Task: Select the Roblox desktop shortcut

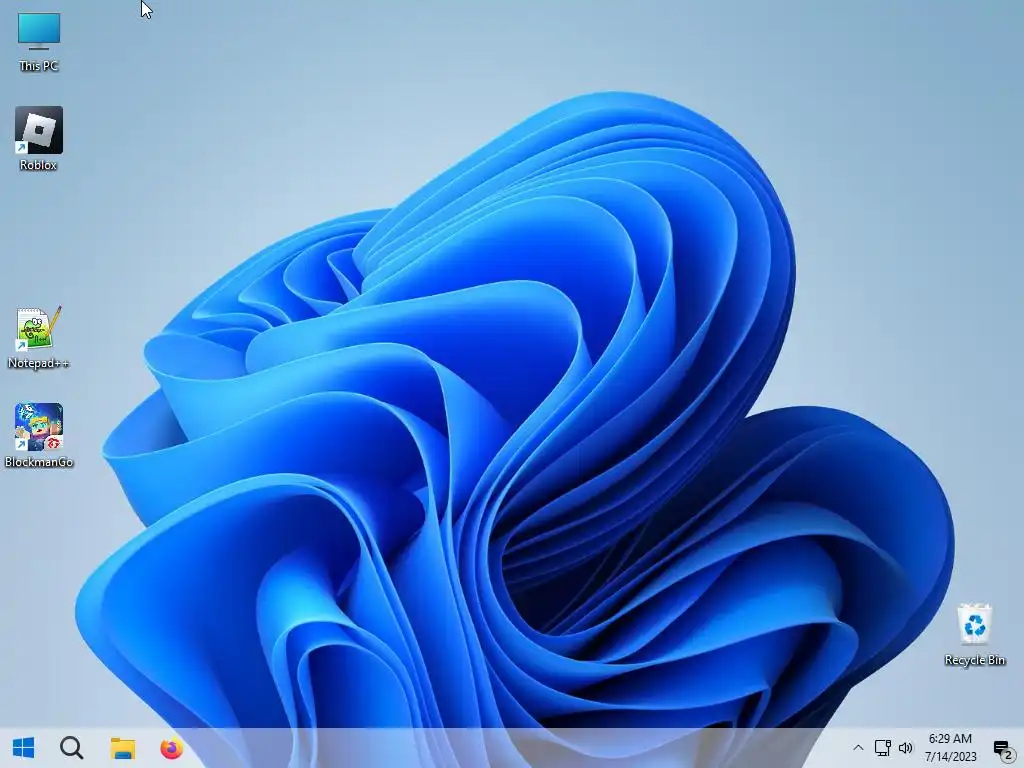Action: (39, 138)
